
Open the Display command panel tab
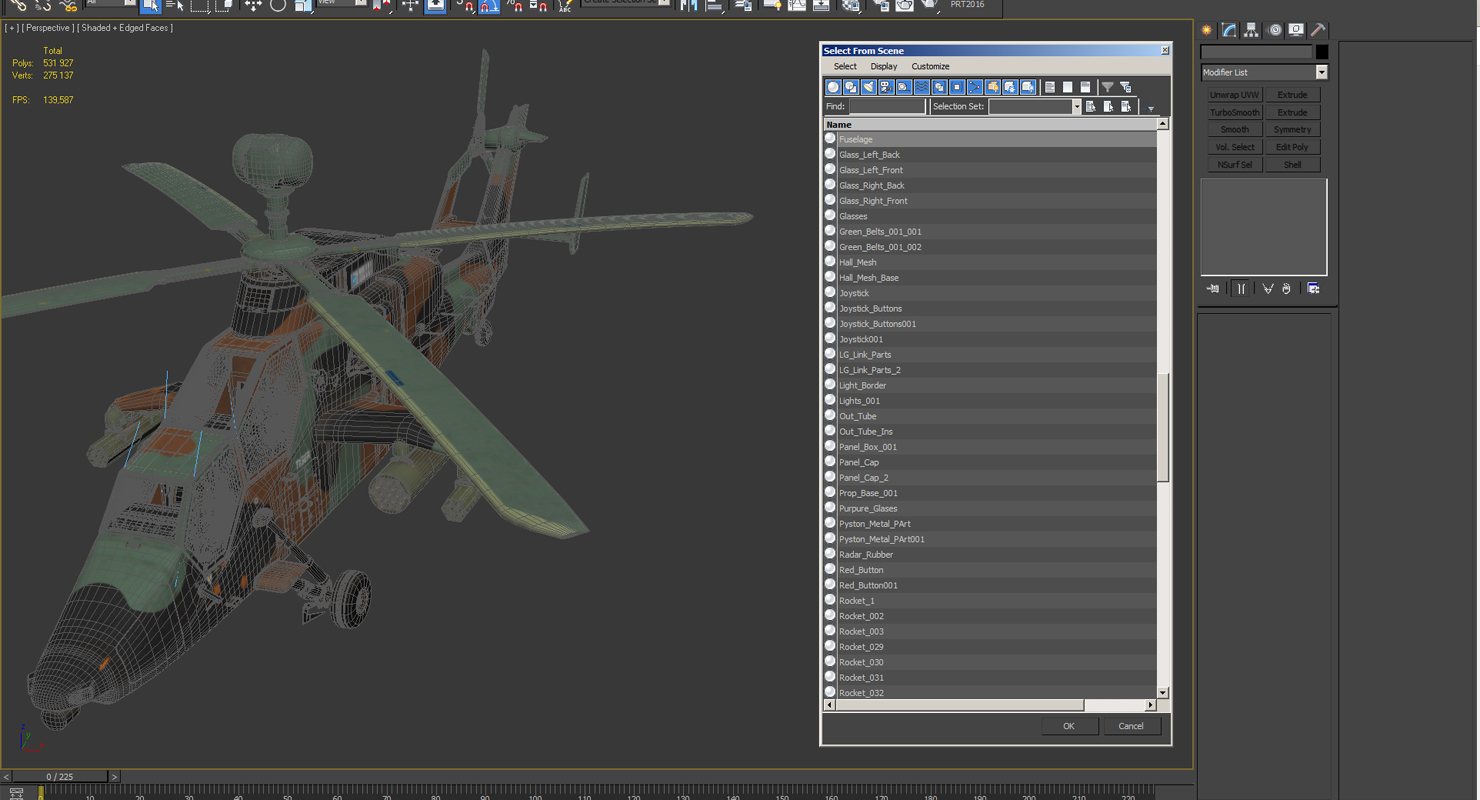click(x=1296, y=30)
